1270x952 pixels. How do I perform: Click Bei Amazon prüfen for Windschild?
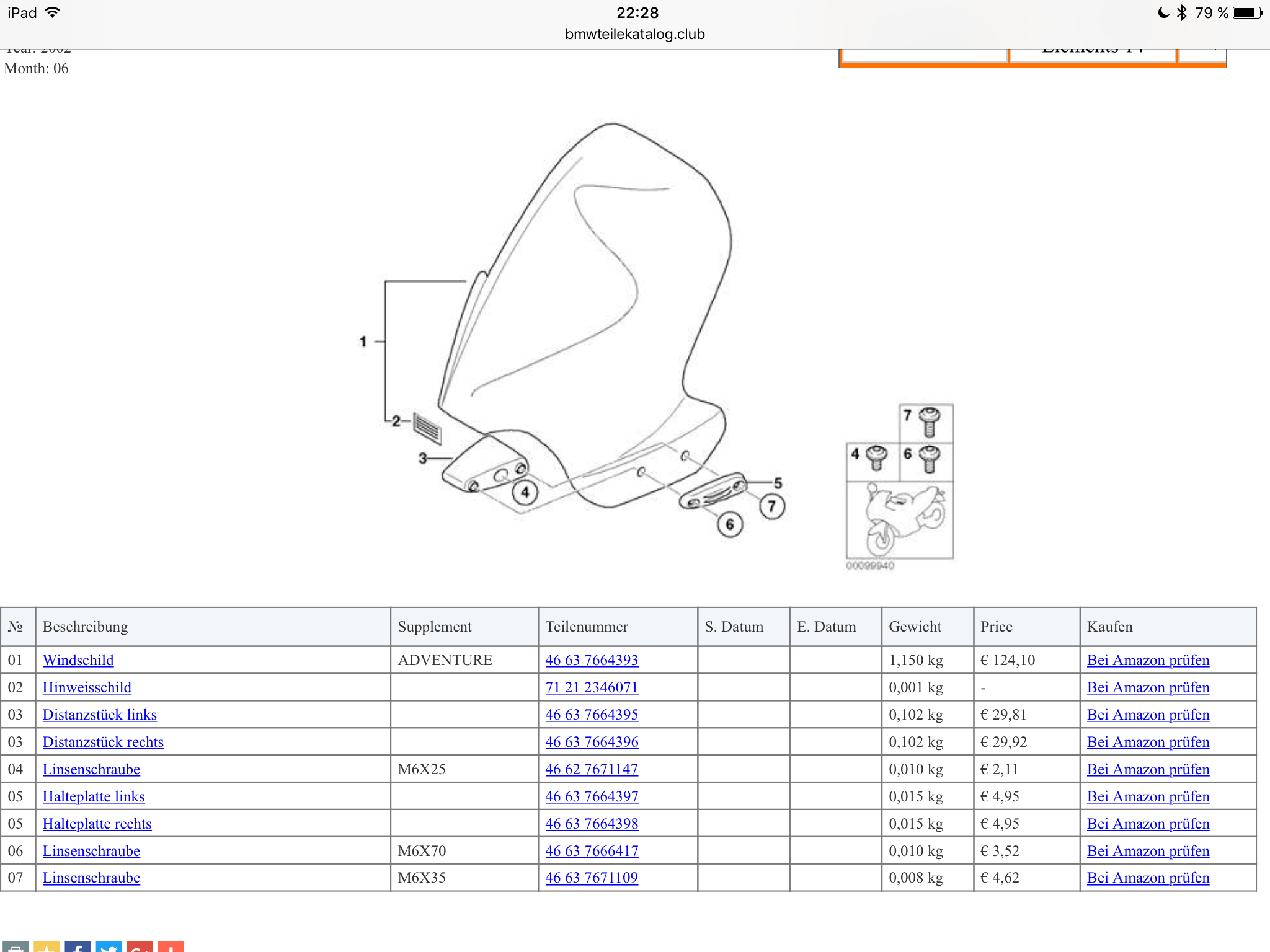pos(1148,660)
